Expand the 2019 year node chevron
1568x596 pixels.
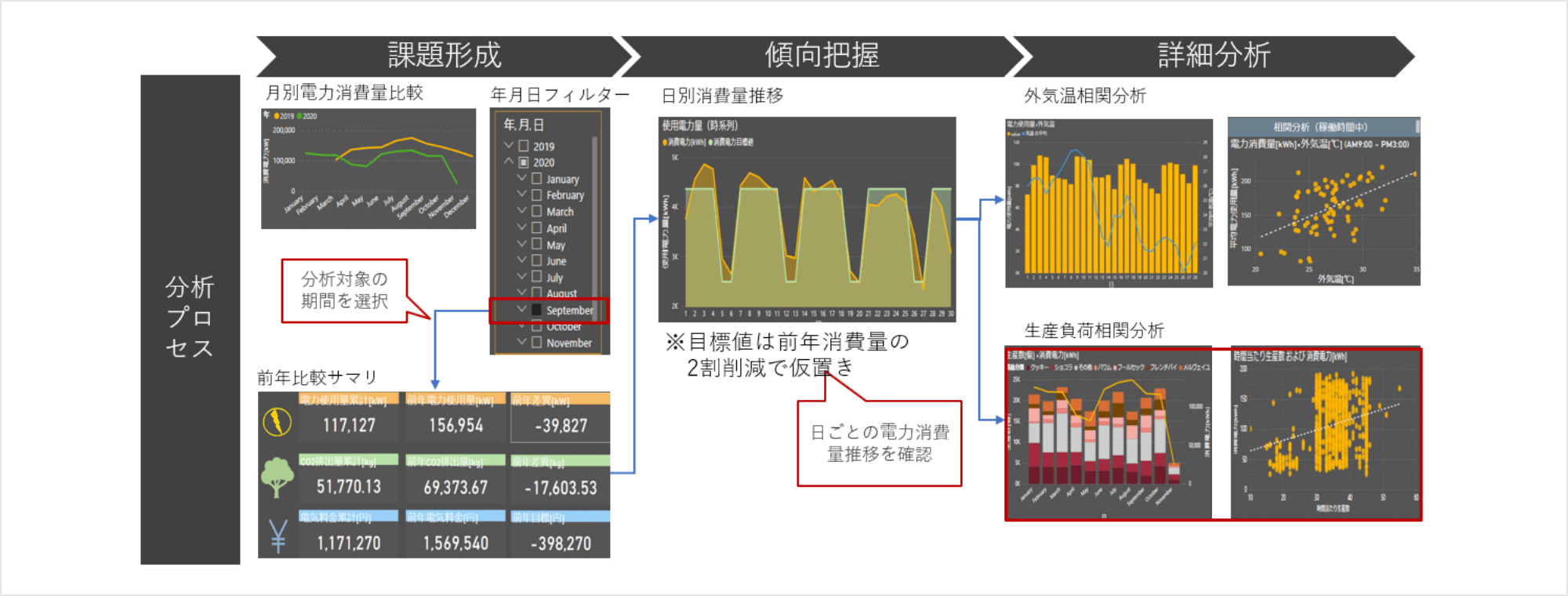(x=509, y=145)
